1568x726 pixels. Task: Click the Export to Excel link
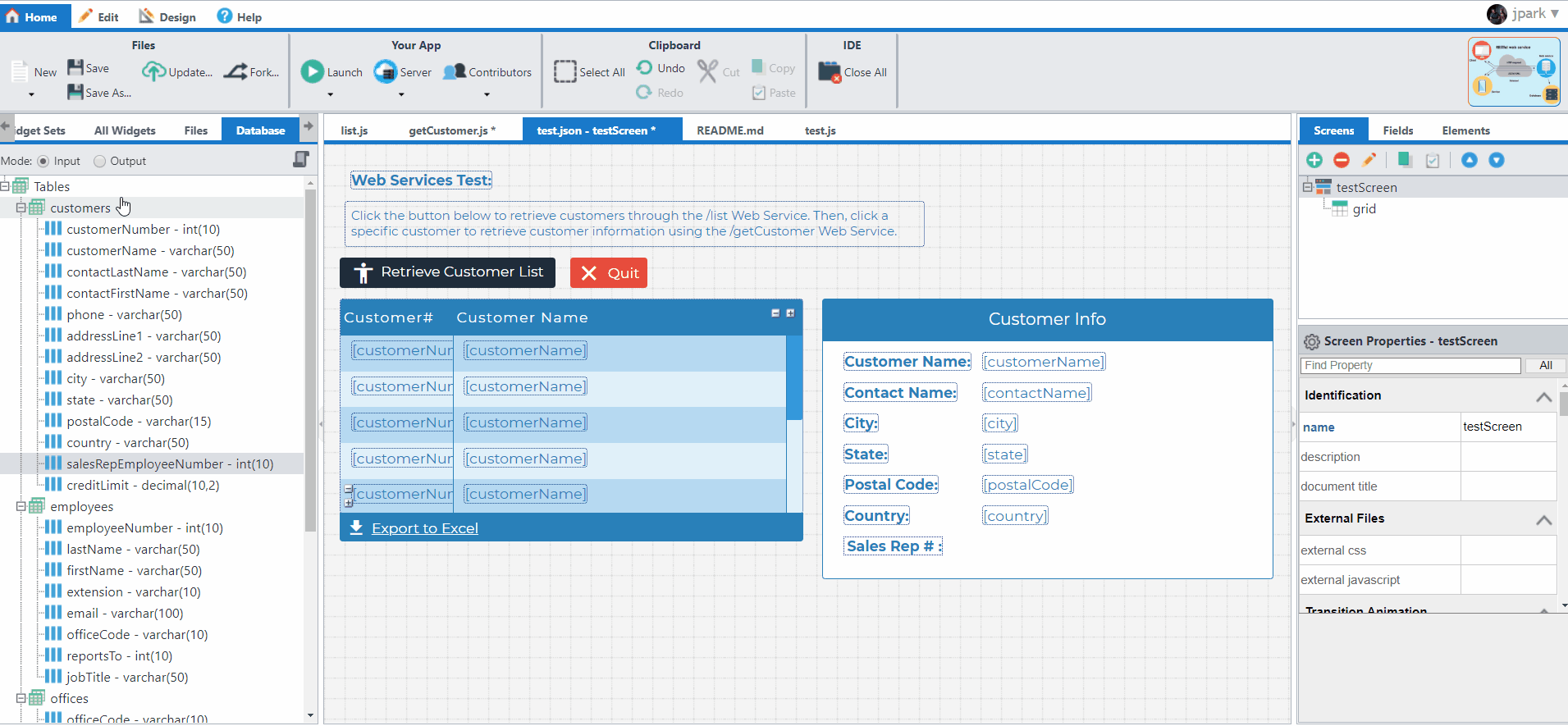click(425, 528)
